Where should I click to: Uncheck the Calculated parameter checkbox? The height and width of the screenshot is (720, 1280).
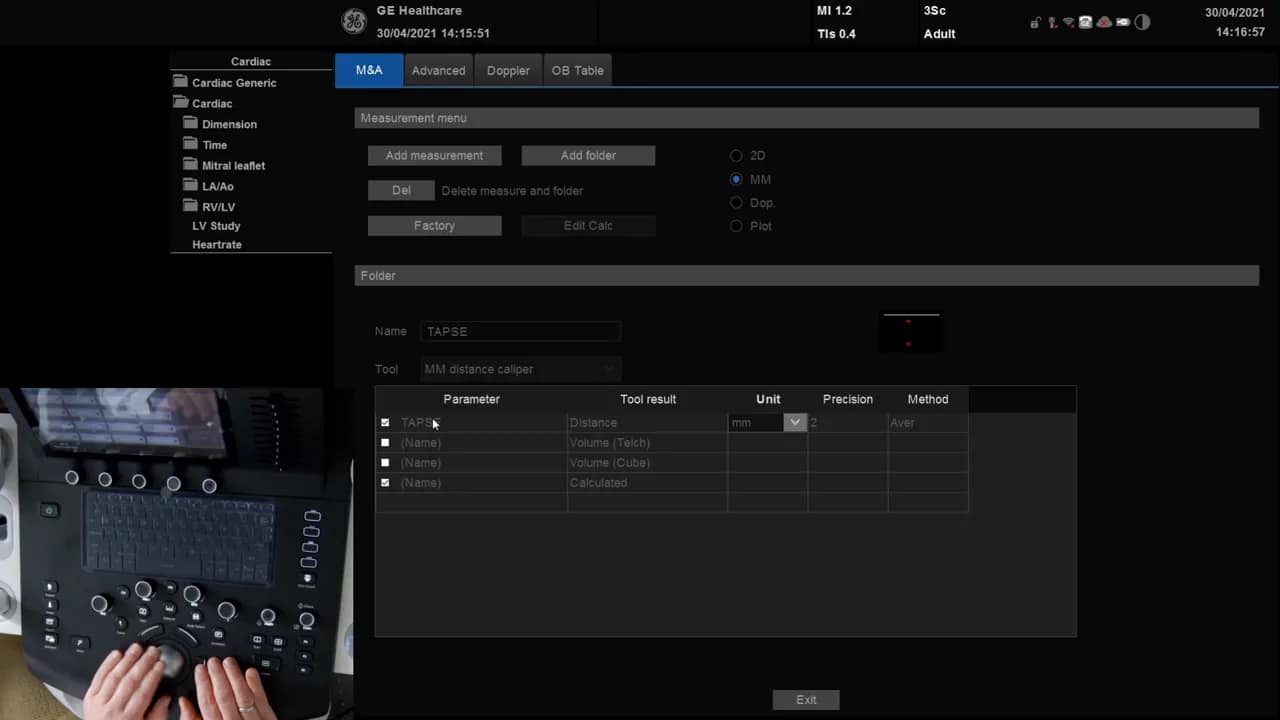[385, 483]
